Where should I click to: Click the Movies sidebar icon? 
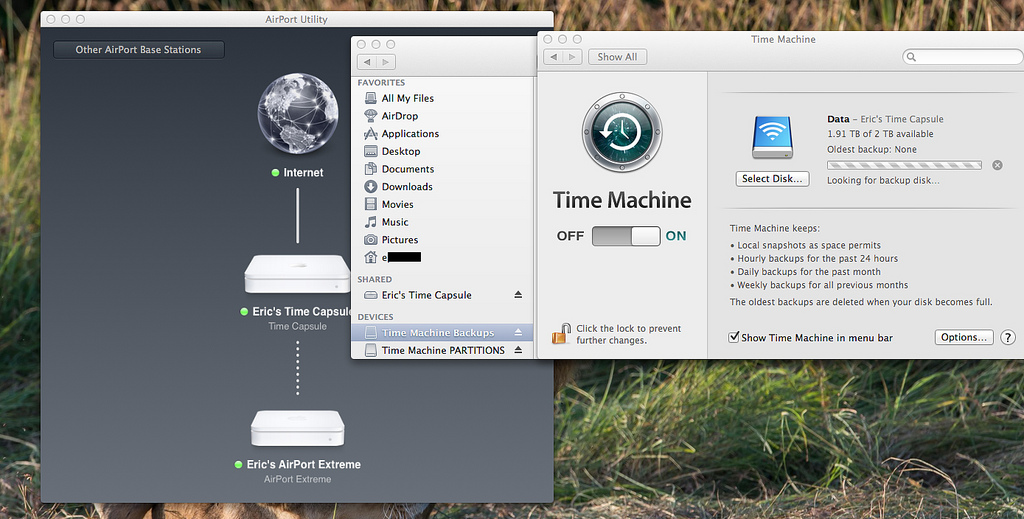click(371, 204)
